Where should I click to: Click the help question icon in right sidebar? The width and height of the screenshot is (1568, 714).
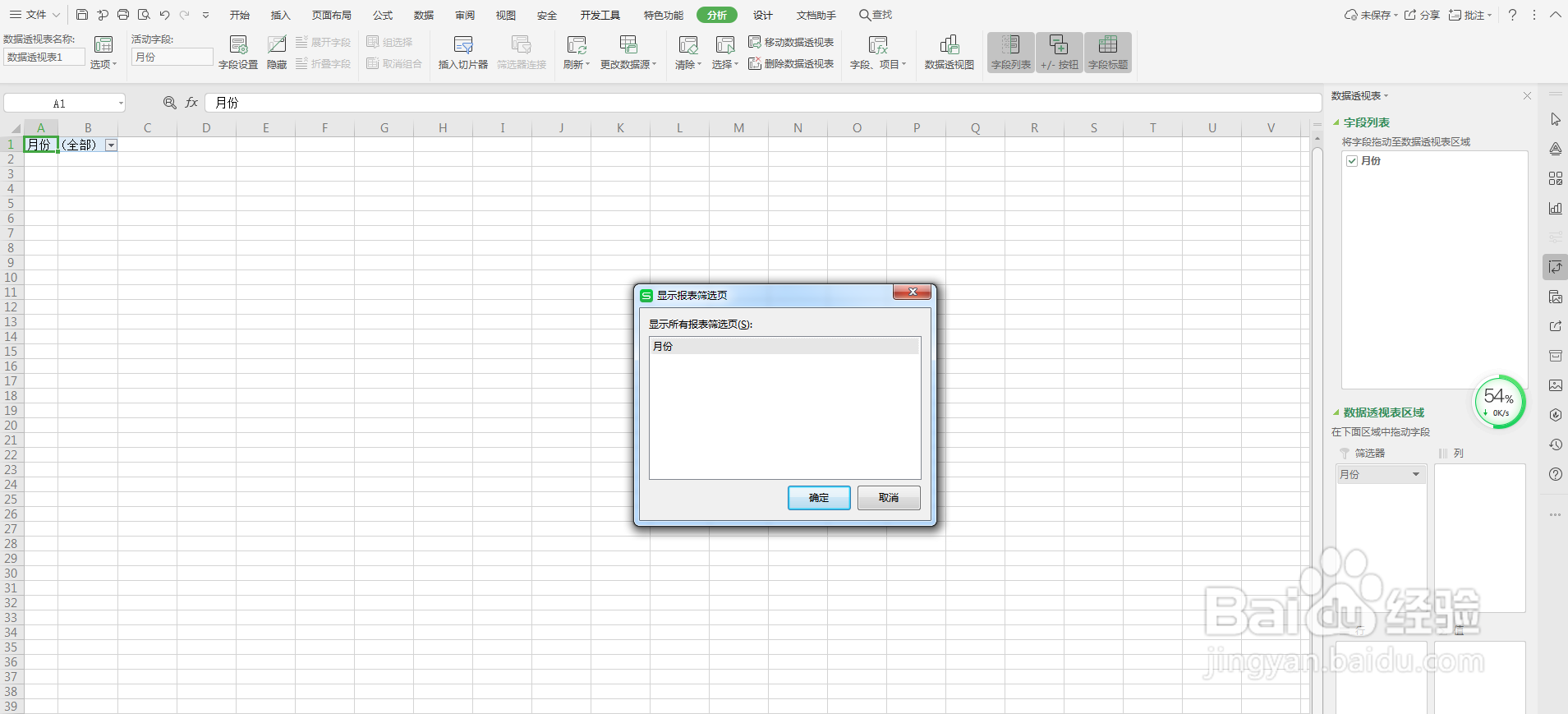(1556, 474)
